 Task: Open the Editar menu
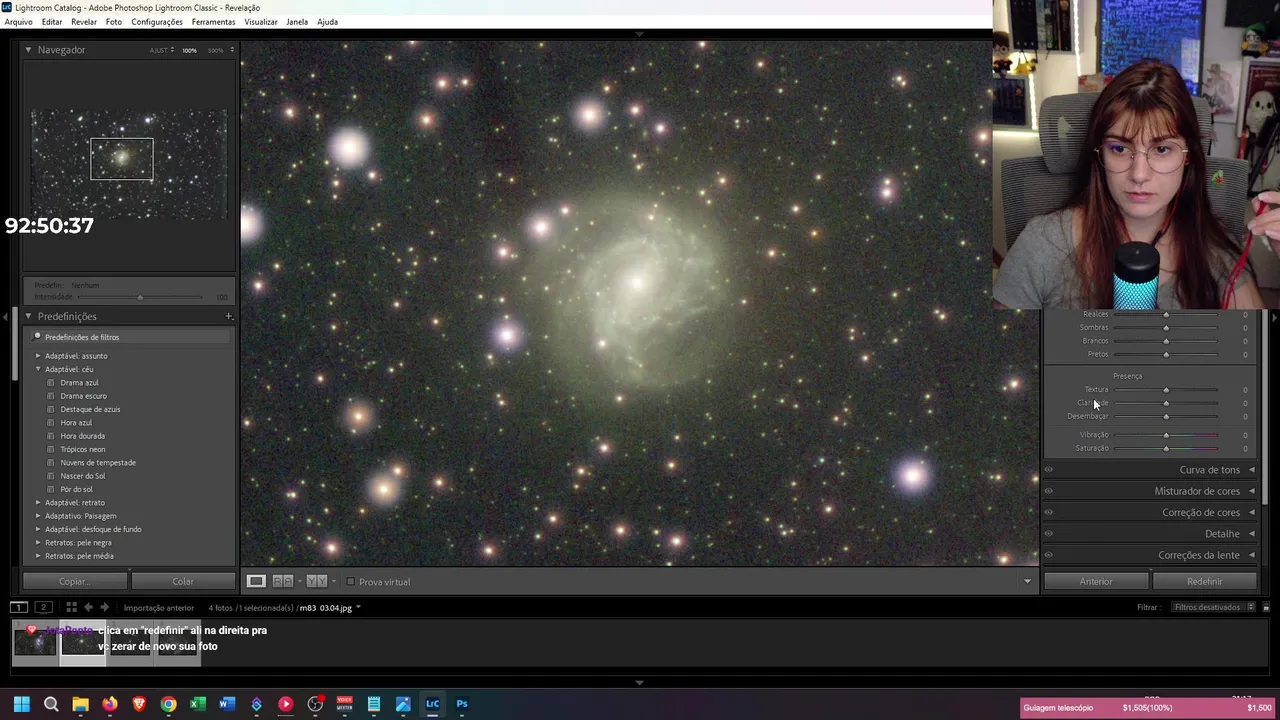[52, 22]
